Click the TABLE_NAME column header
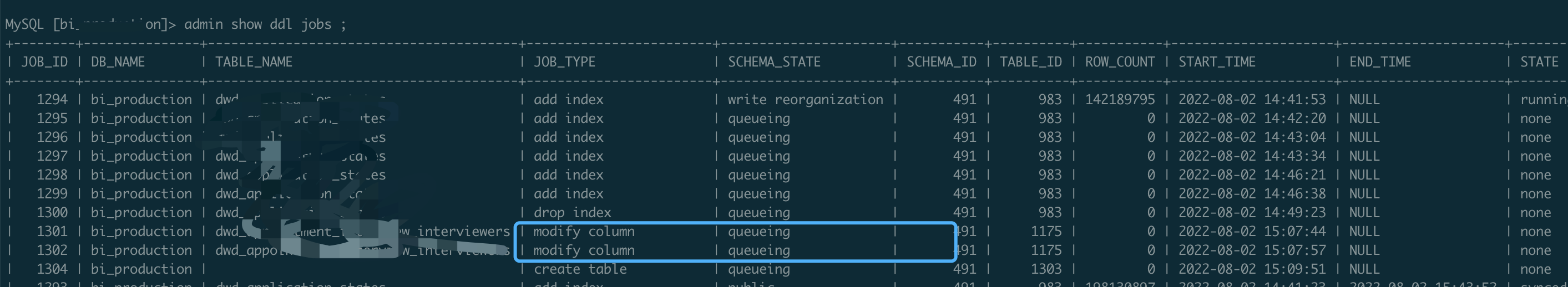This screenshot has width=1568, height=287. [x=254, y=62]
